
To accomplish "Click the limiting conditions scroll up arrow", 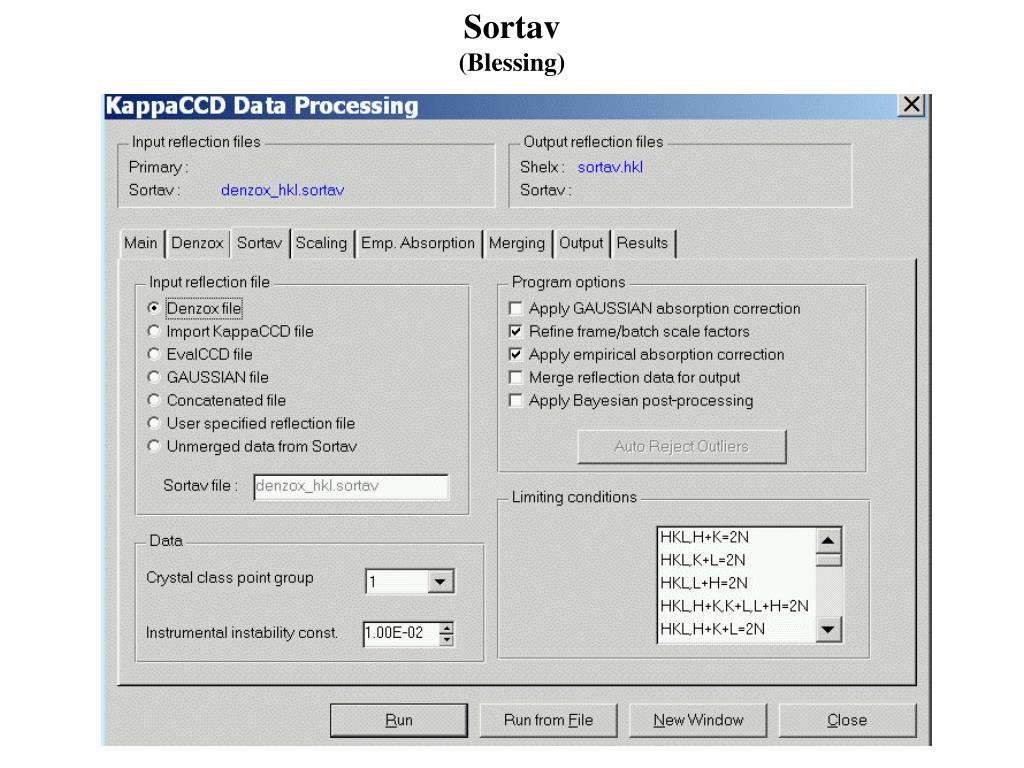I will click(828, 540).
